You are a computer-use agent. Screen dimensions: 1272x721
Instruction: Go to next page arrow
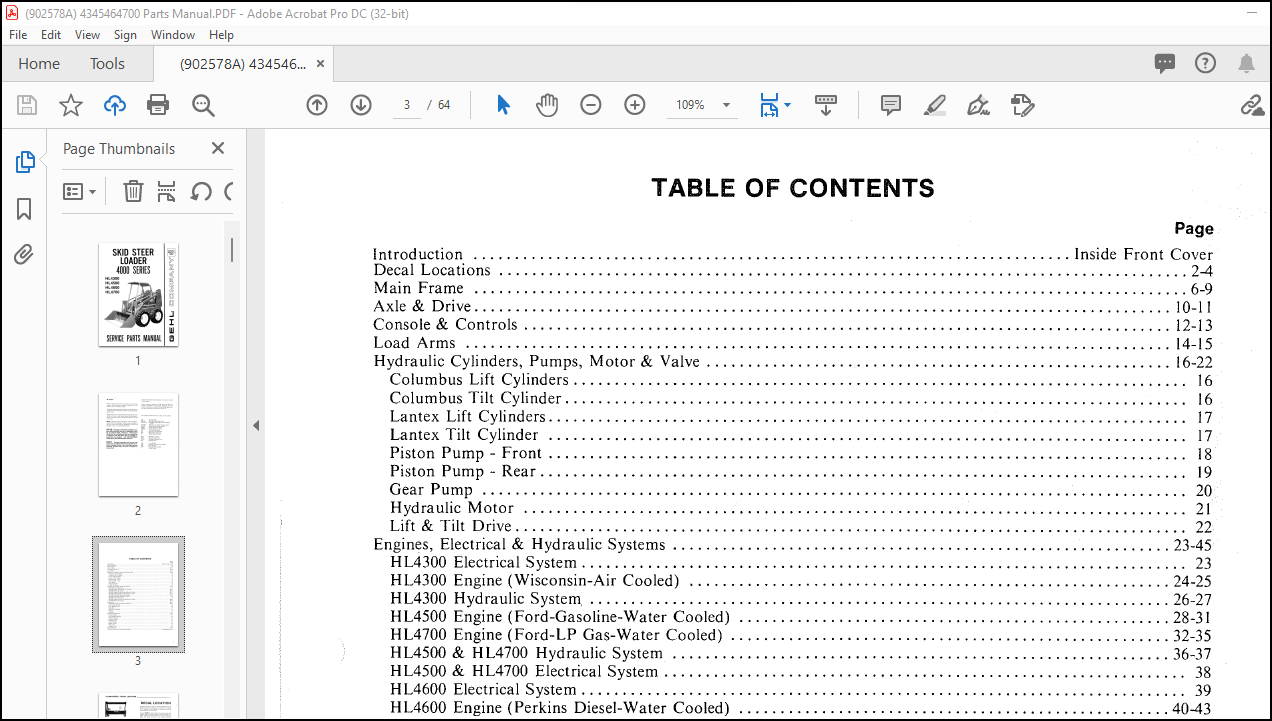pyautogui.click(x=361, y=105)
